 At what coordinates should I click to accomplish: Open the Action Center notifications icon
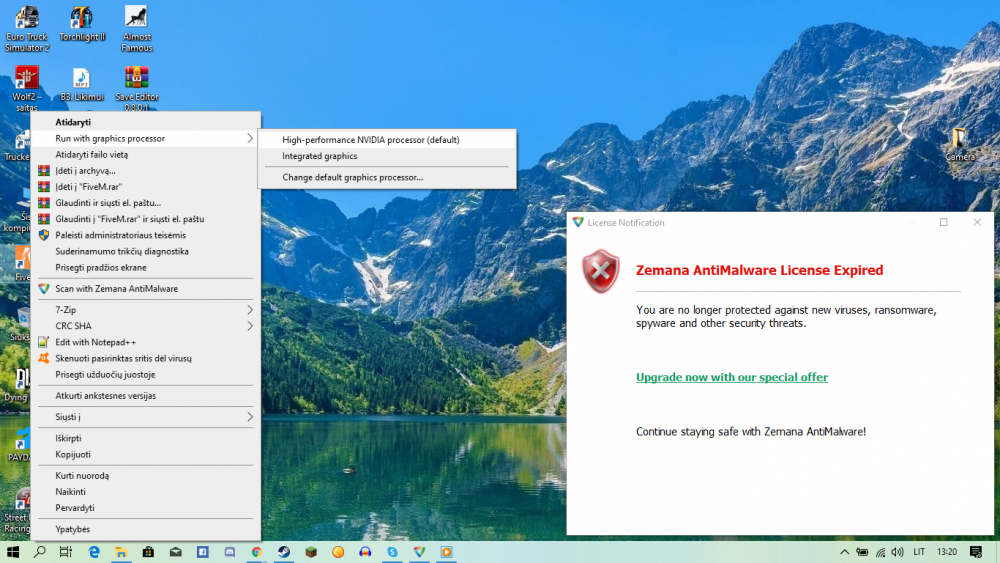(976, 552)
